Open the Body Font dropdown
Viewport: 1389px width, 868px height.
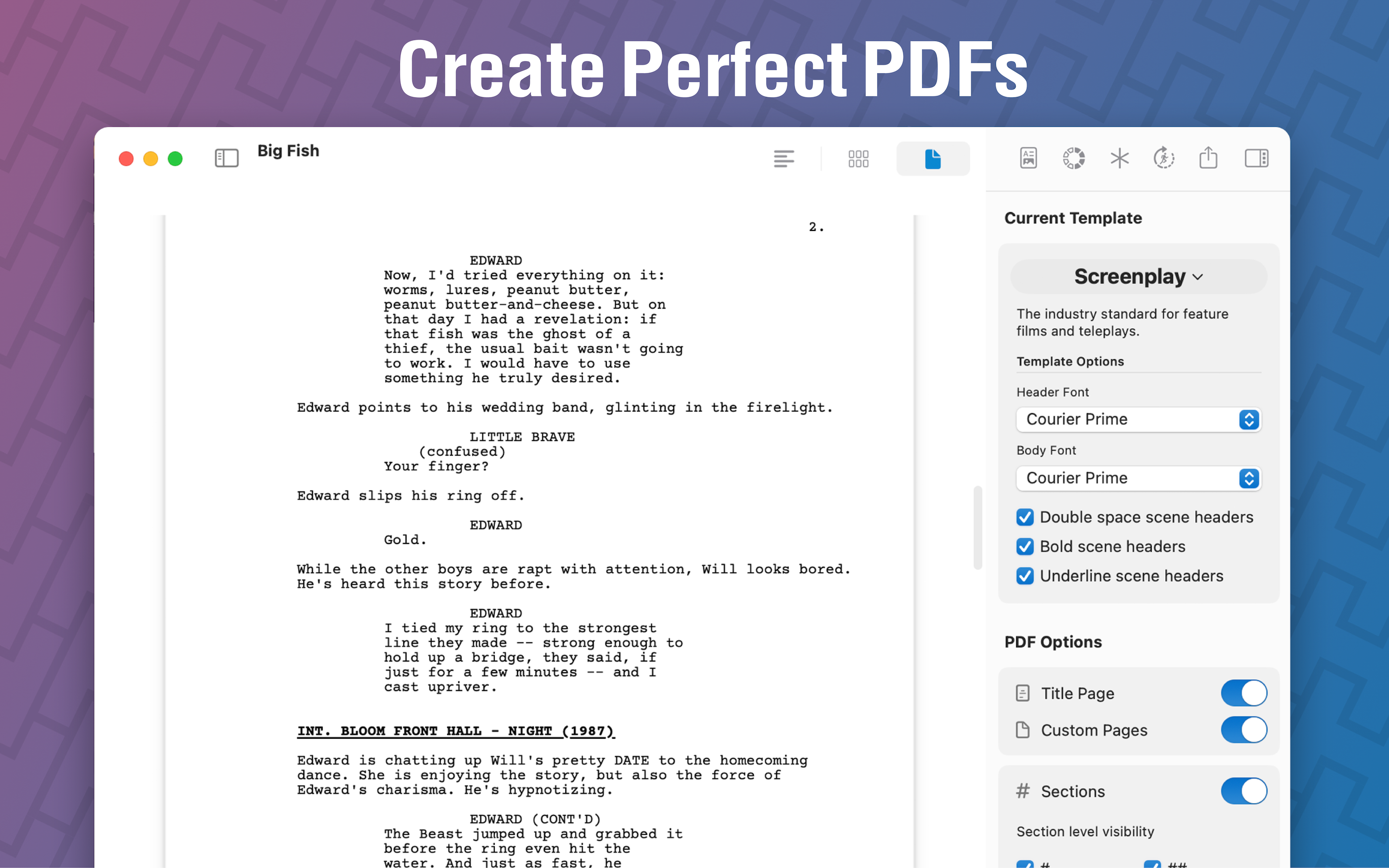coord(1139,478)
